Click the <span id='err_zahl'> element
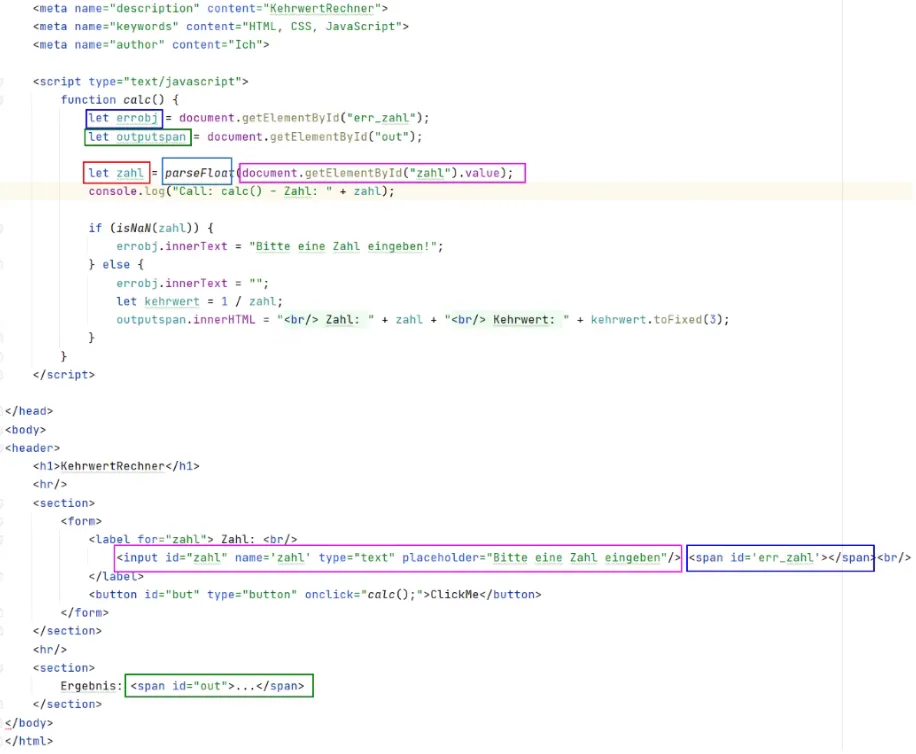The image size is (916, 754). [x=780, y=558]
